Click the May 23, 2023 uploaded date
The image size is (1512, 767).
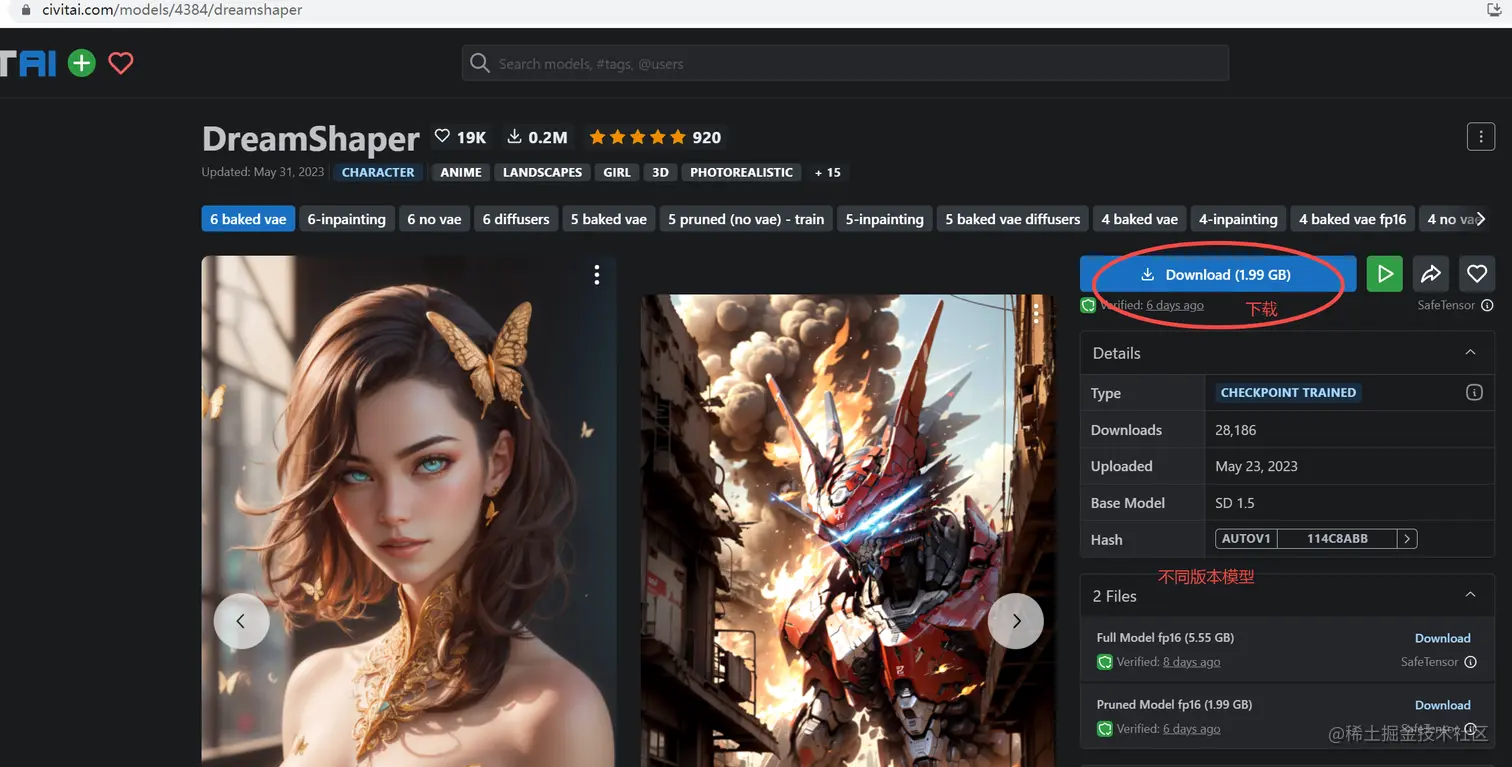[x=1256, y=466]
